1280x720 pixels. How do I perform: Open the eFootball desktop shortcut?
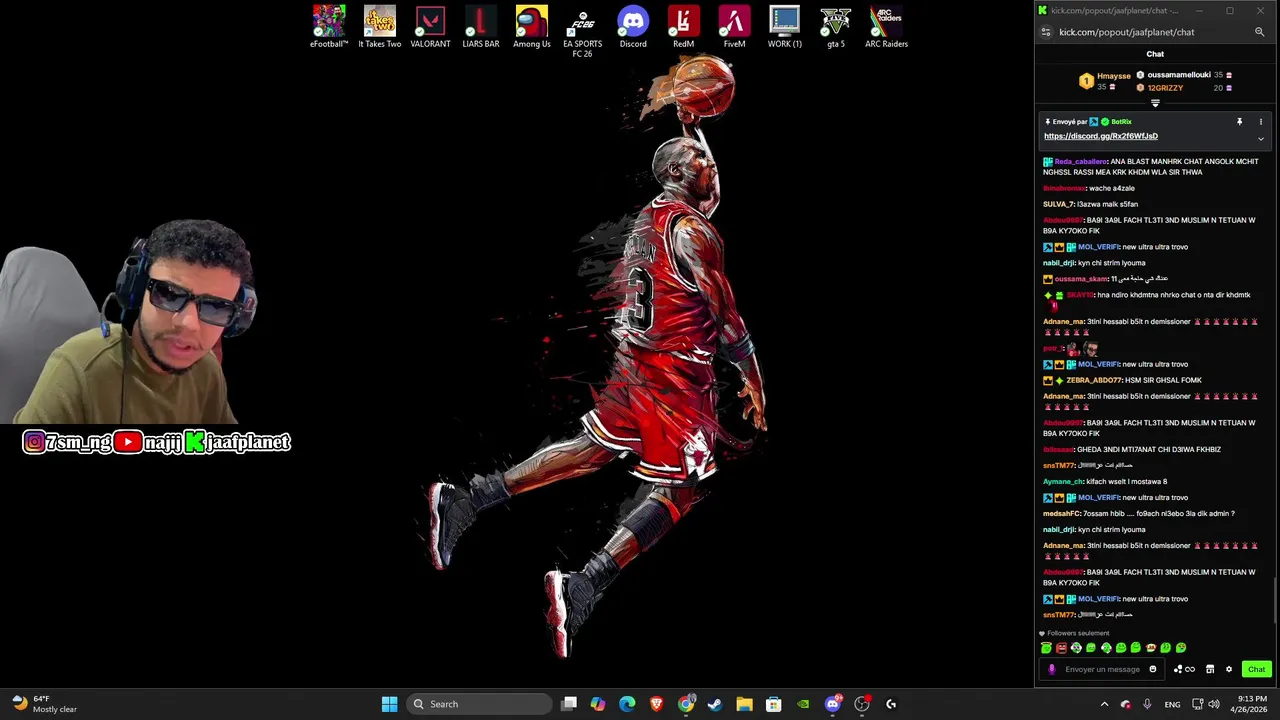point(329,27)
